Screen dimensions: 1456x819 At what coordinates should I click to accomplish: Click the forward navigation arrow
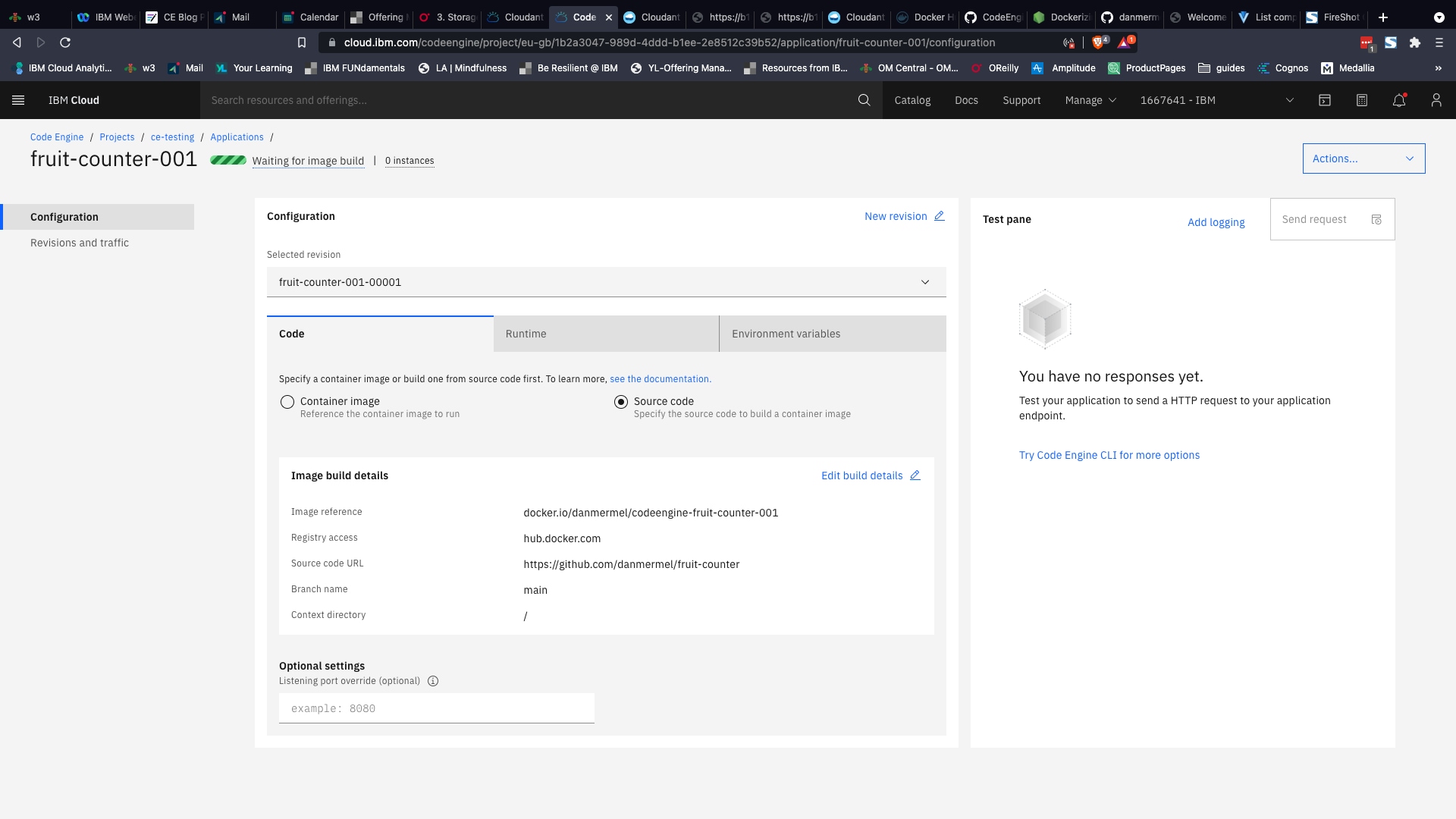click(41, 42)
